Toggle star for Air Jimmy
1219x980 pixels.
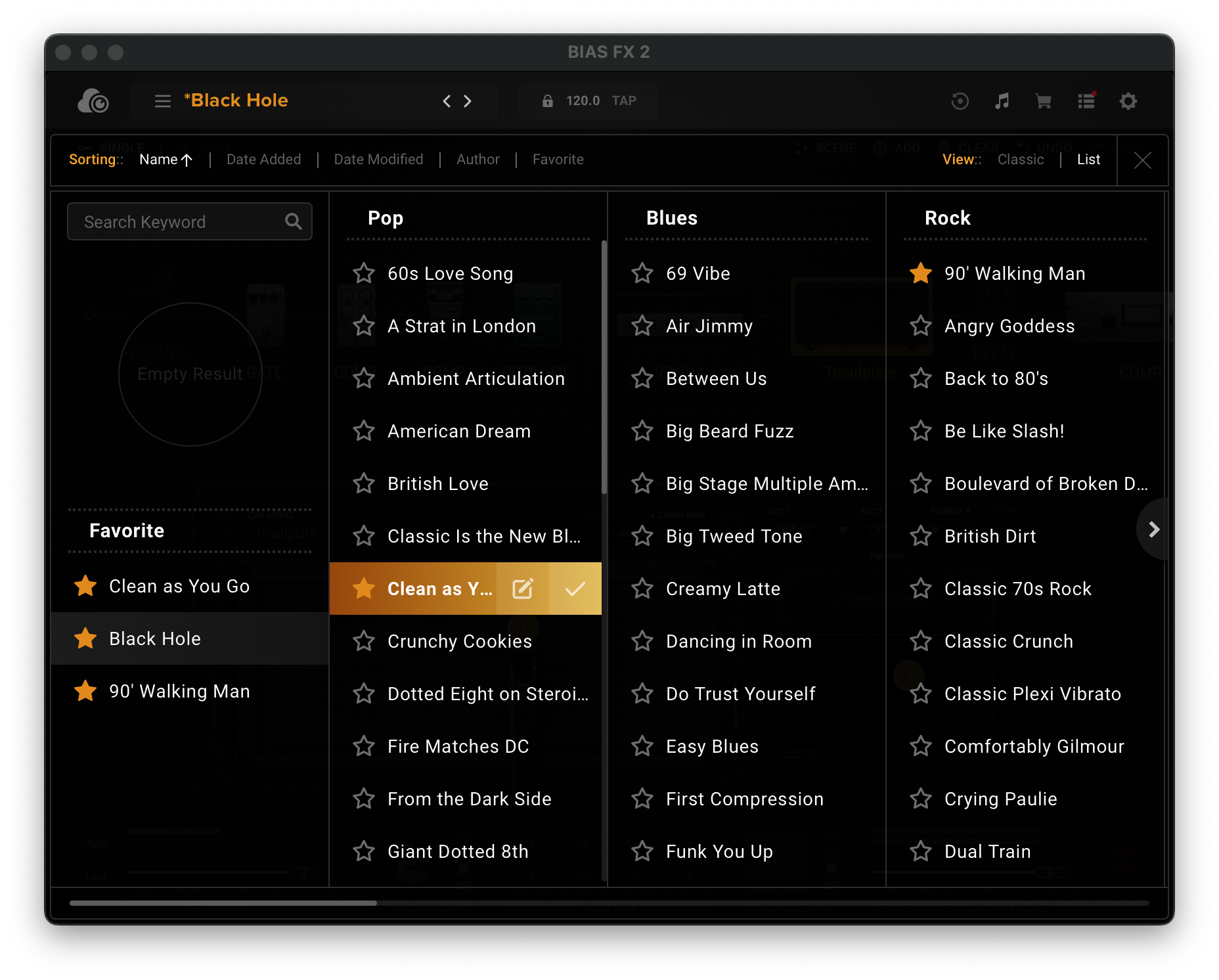click(x=642, y=326)
